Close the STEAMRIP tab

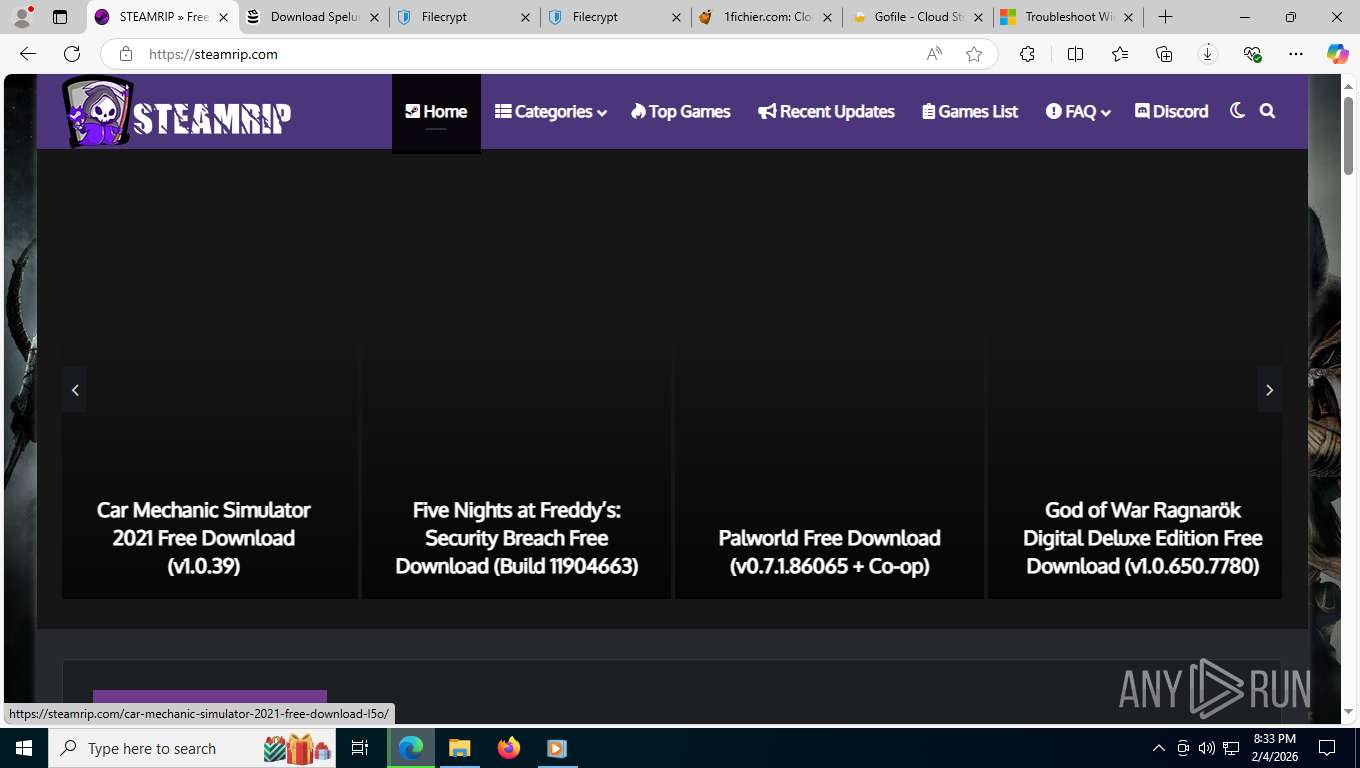(x=224, y=17)
